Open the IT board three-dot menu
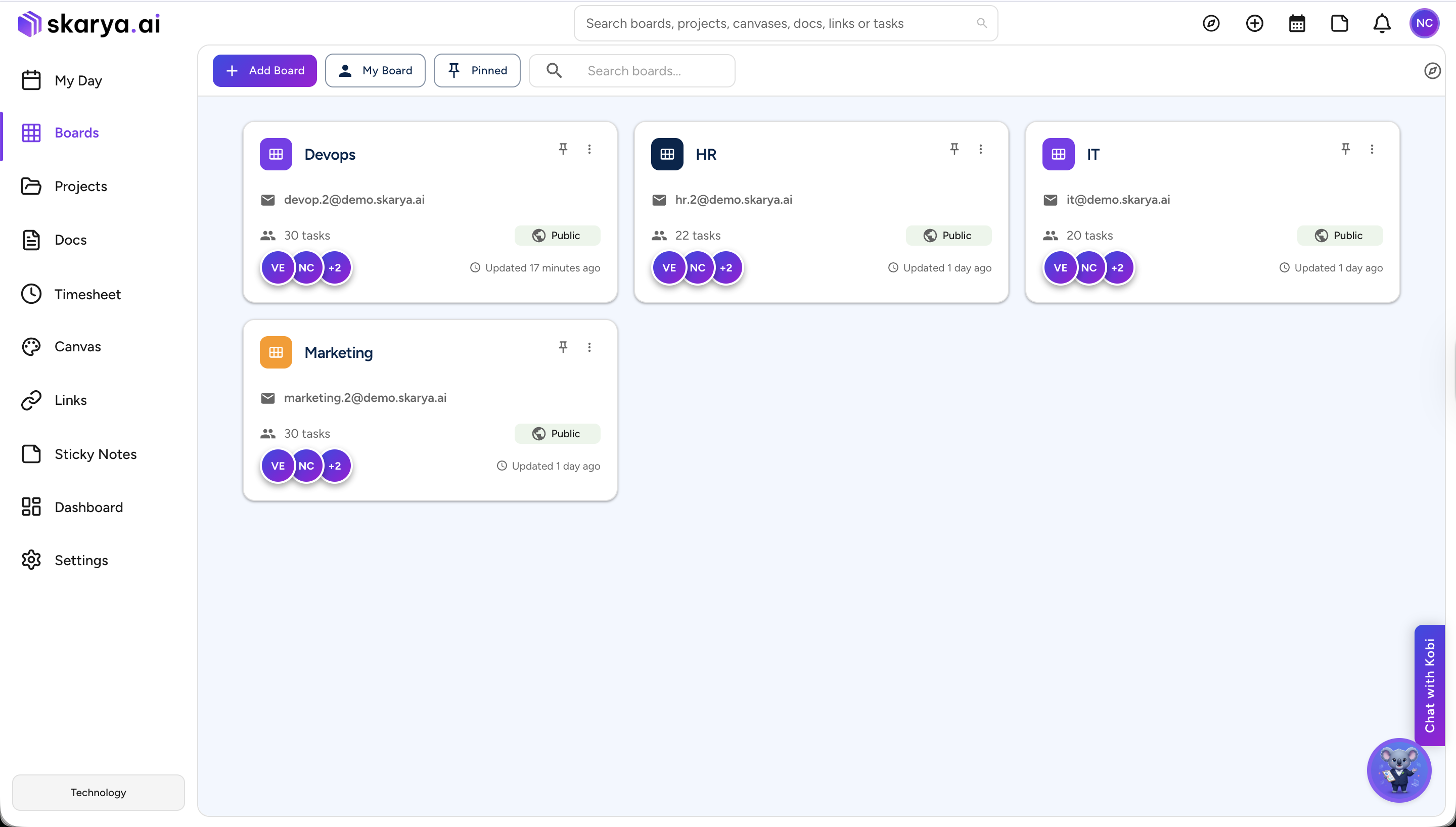The image size is (1456, 827). 1372,148
